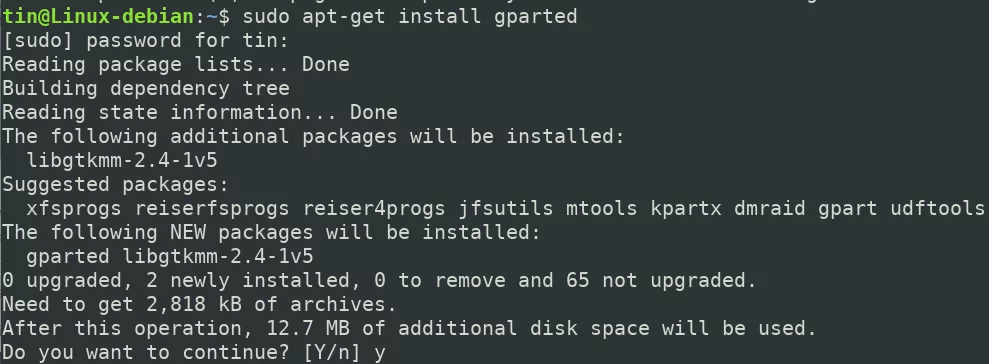This screenshot has width=989, height=364.
Task: Click the jfsutils package name
Action: tap(506, 208)
